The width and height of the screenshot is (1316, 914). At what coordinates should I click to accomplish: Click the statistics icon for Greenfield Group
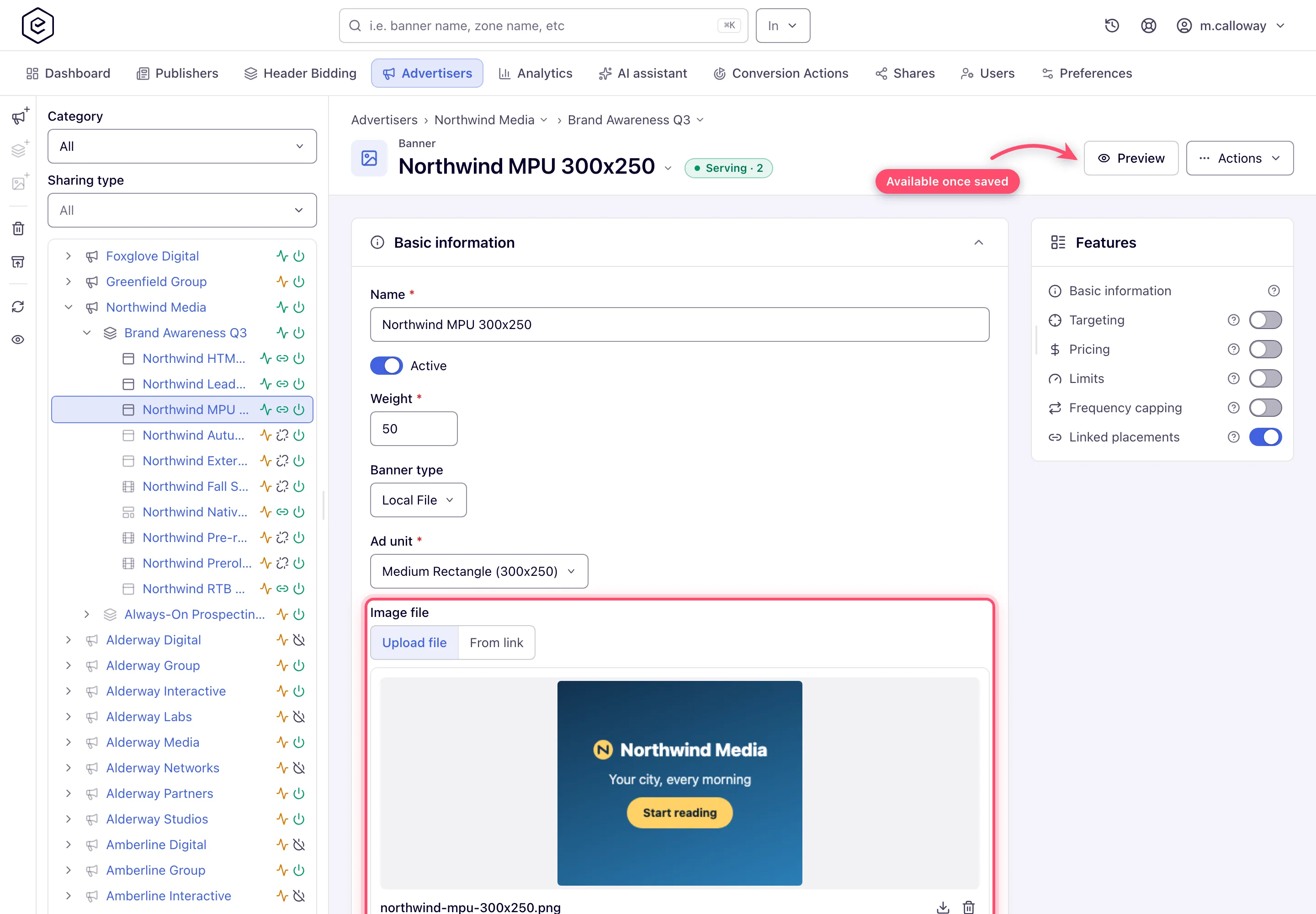click(282, 282)
